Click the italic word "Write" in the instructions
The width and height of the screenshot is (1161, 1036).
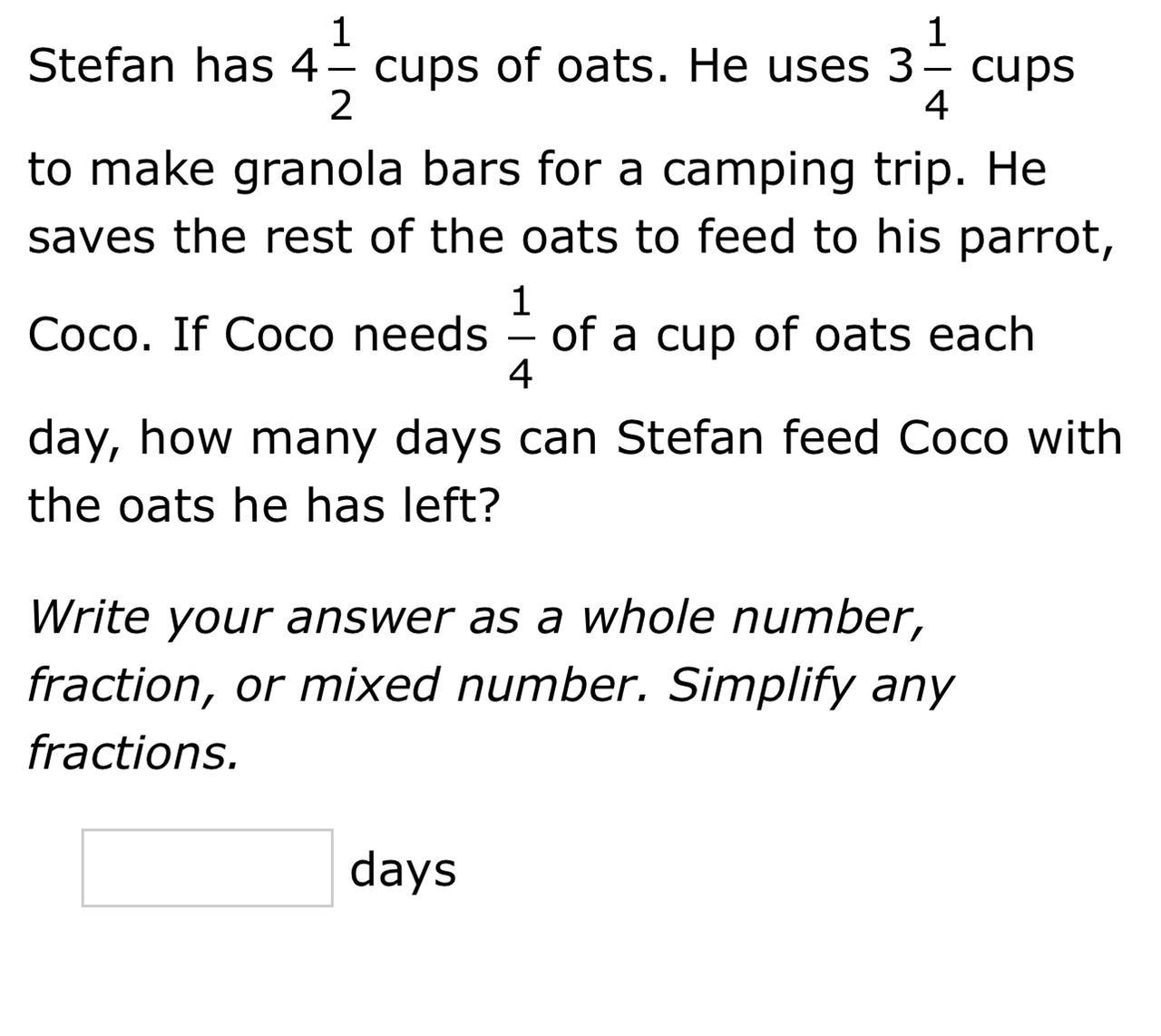tap(88, 617)
